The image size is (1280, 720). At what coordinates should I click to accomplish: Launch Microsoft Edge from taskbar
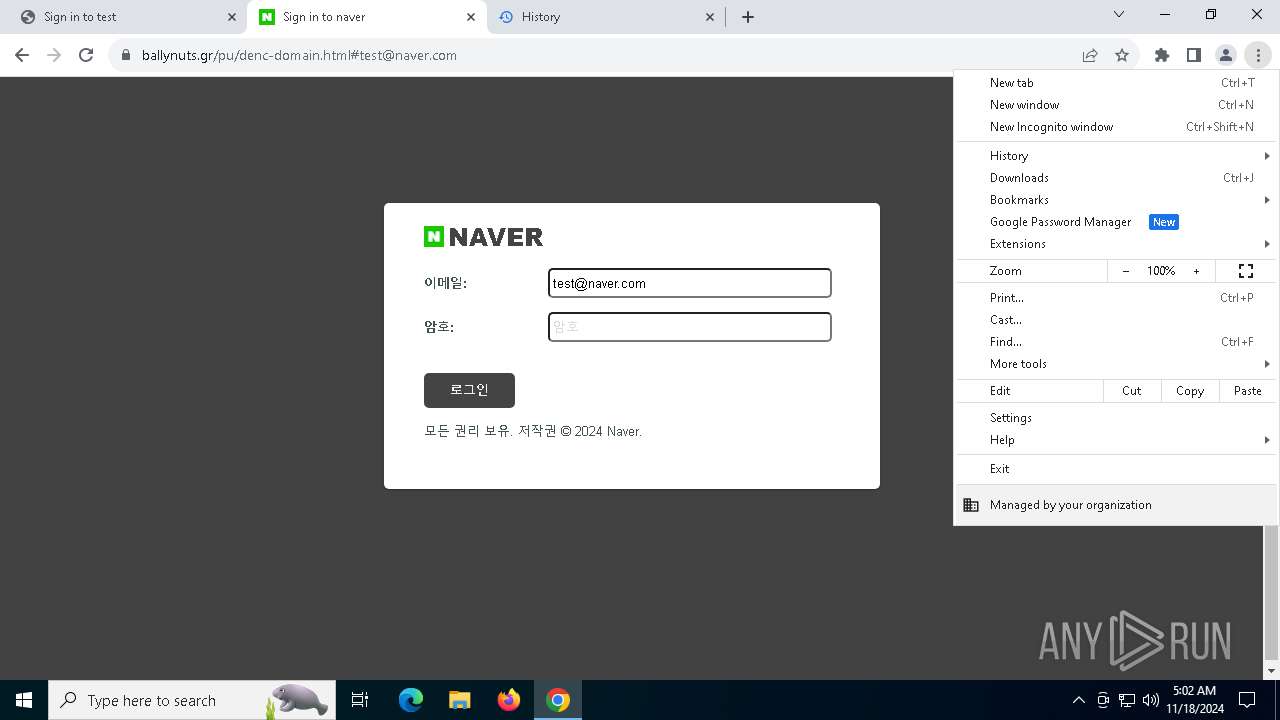[x=411, y=700]
